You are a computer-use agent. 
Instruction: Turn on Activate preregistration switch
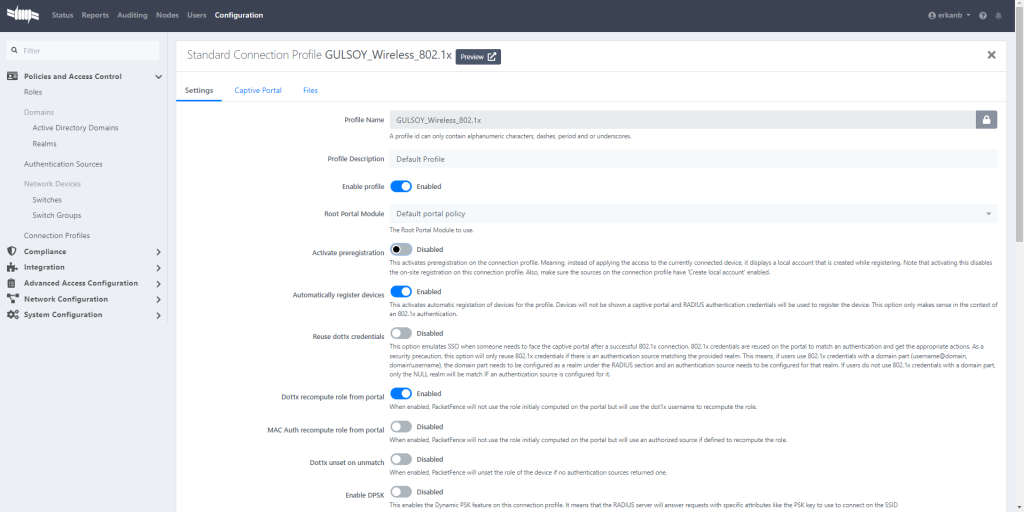400,250
